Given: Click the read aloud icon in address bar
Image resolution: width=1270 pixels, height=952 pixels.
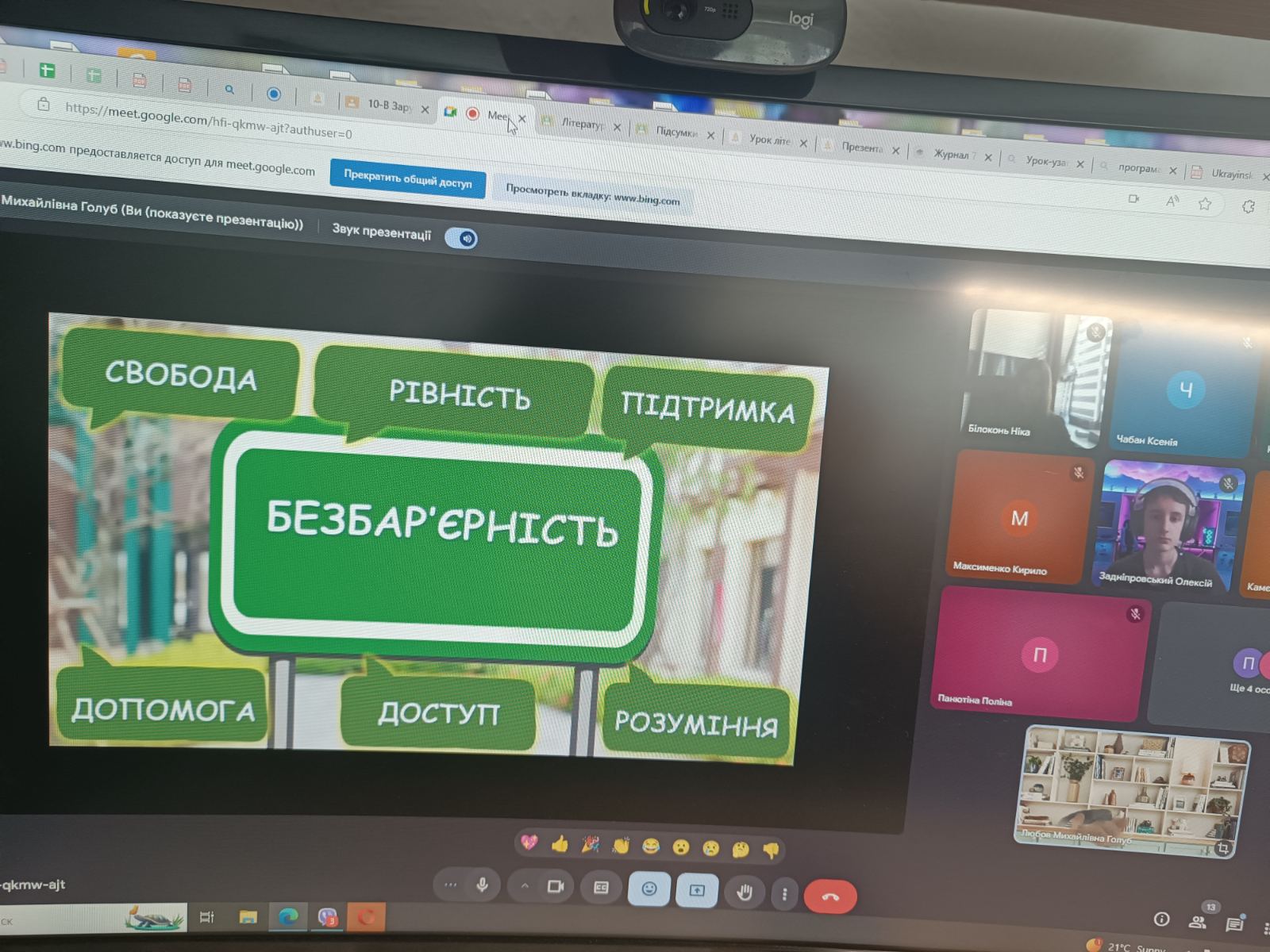Looking at the screenshot, I should (1172, 202).
